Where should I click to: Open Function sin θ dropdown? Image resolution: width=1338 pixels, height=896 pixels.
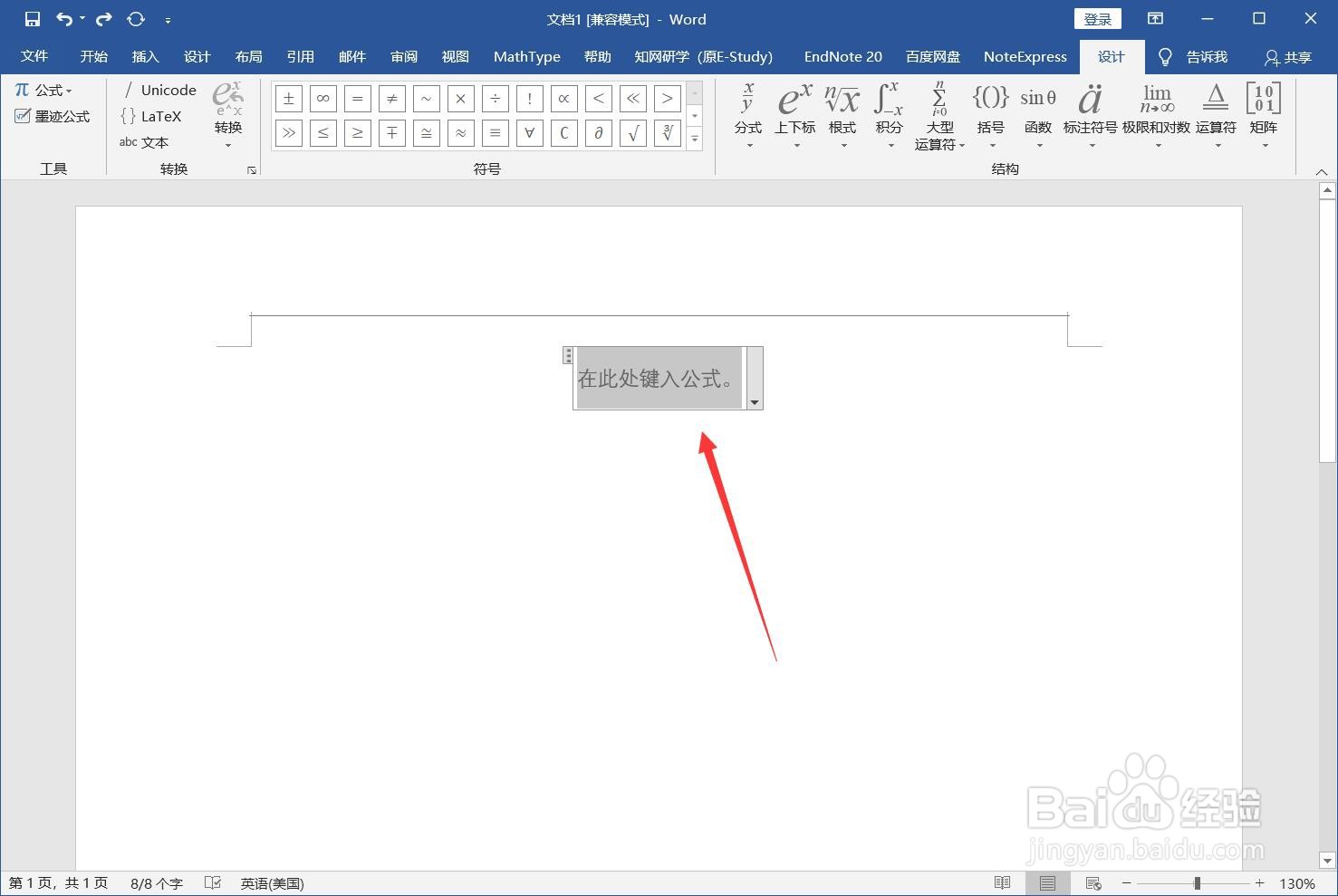tap(1038, 116)
